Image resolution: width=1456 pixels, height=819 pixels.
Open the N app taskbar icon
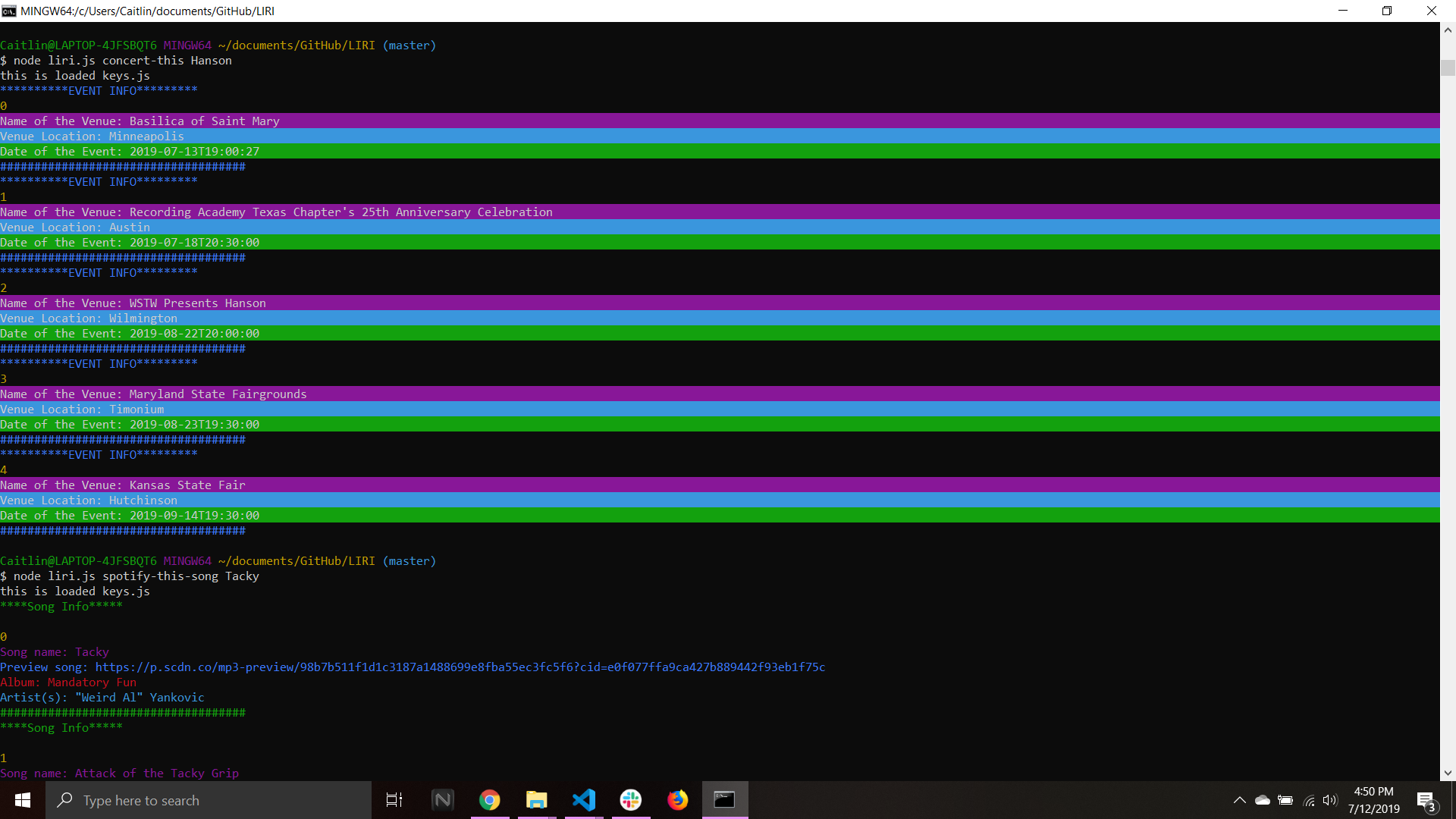(x=443, y=800)
